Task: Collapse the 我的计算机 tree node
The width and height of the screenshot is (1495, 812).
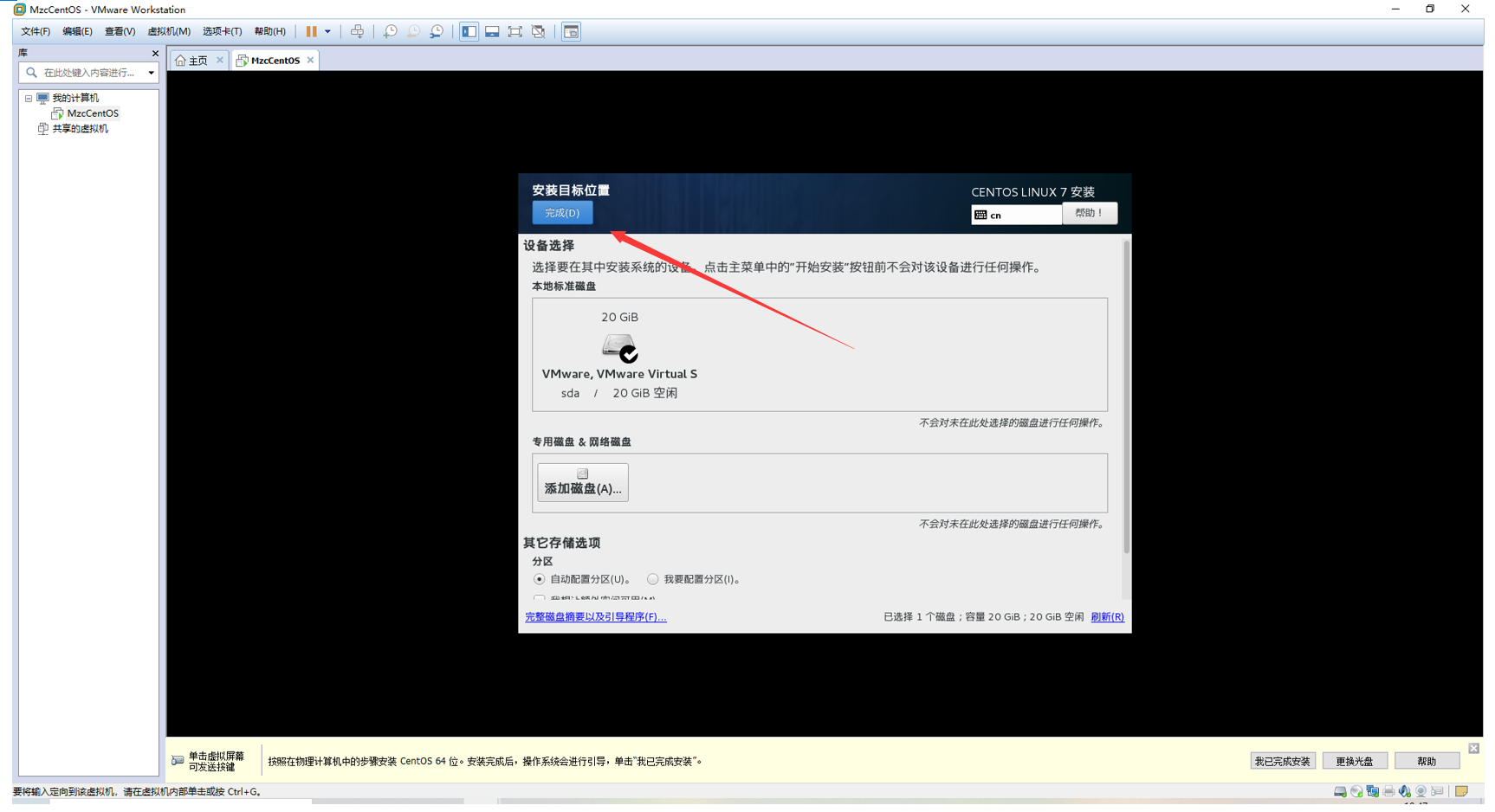Action: click(x=29, y=99)
